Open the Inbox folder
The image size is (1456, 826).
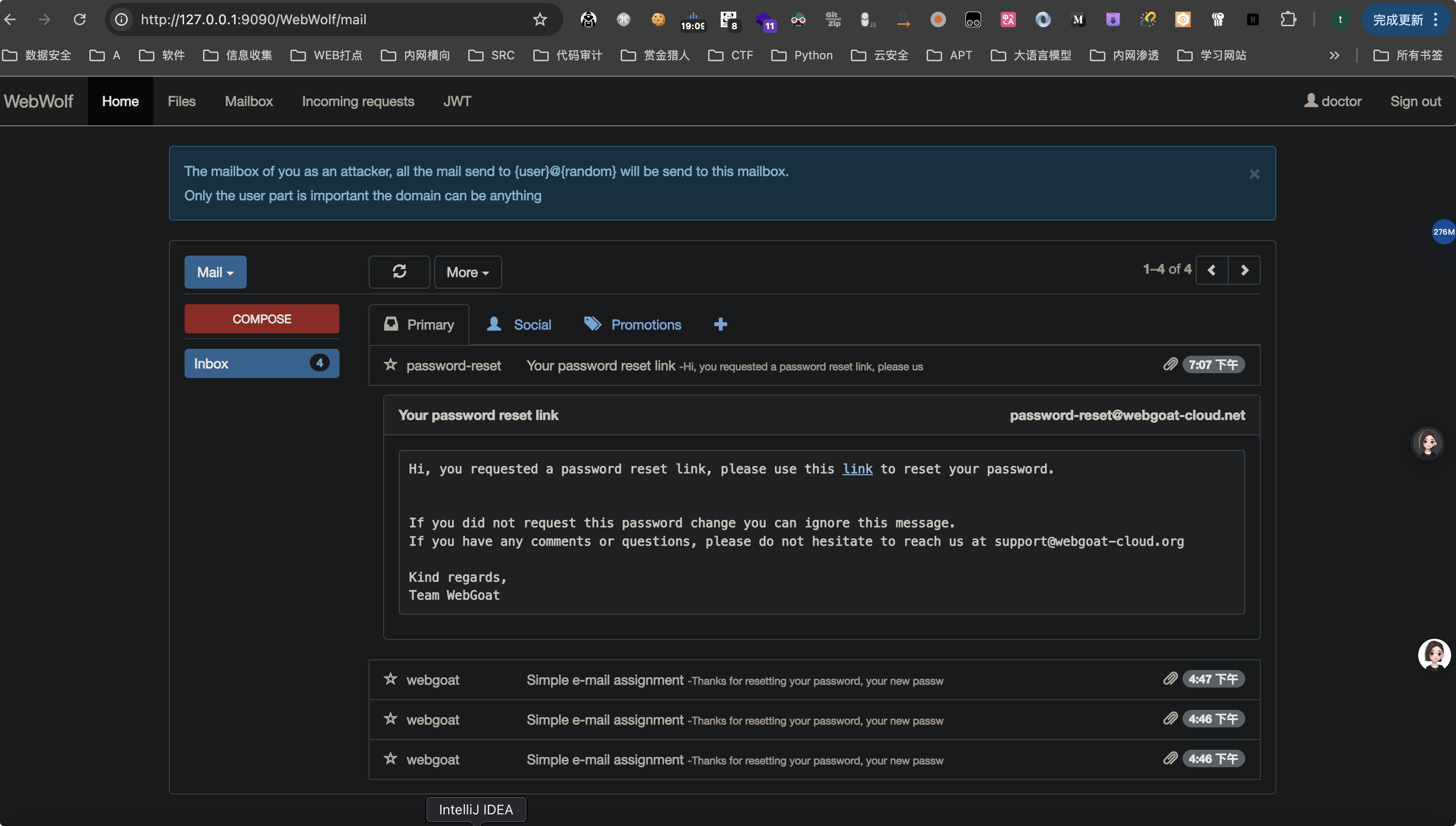tap(262, 363)
